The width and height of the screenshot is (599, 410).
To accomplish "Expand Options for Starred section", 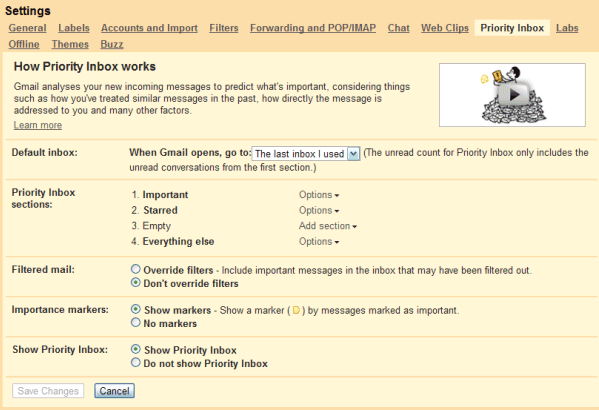I will click(x=319, y=211).
